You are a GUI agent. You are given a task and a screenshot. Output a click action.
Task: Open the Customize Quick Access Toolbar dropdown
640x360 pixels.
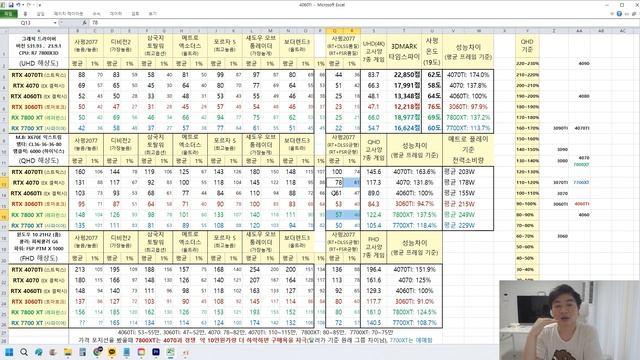pos(39,5)
